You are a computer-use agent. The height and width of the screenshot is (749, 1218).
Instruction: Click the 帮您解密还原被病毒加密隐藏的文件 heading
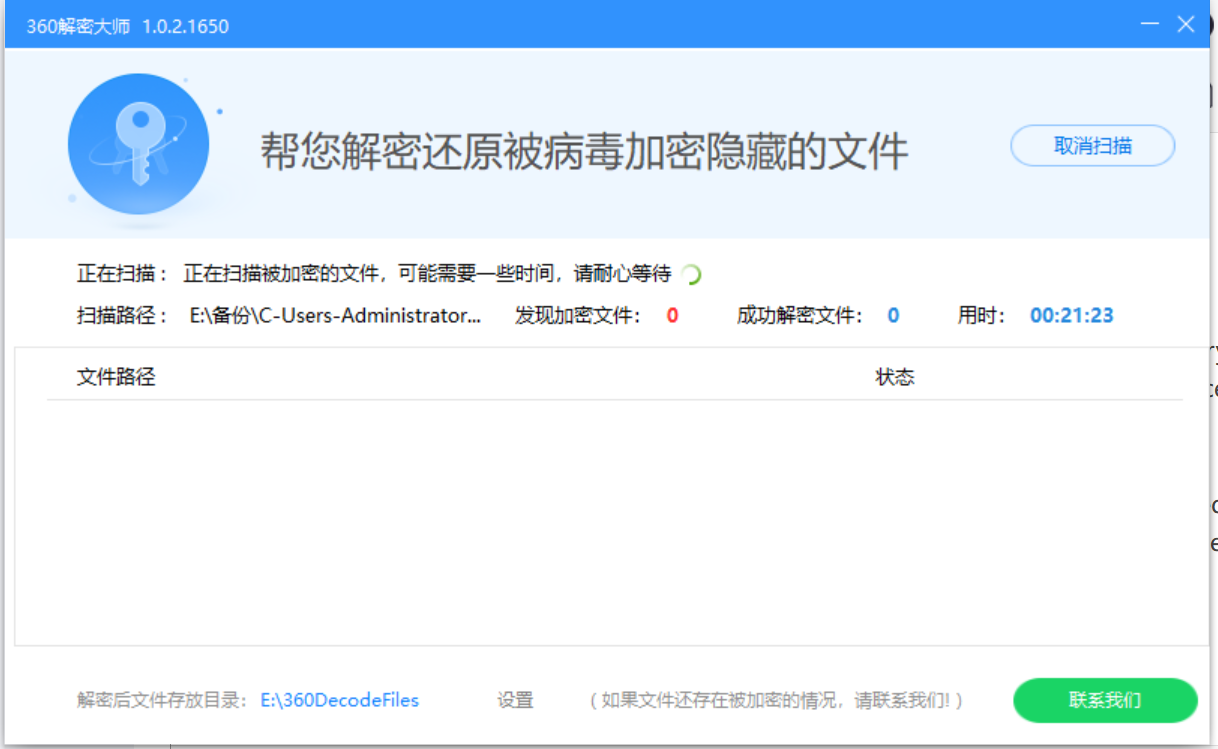click(584, 152)
